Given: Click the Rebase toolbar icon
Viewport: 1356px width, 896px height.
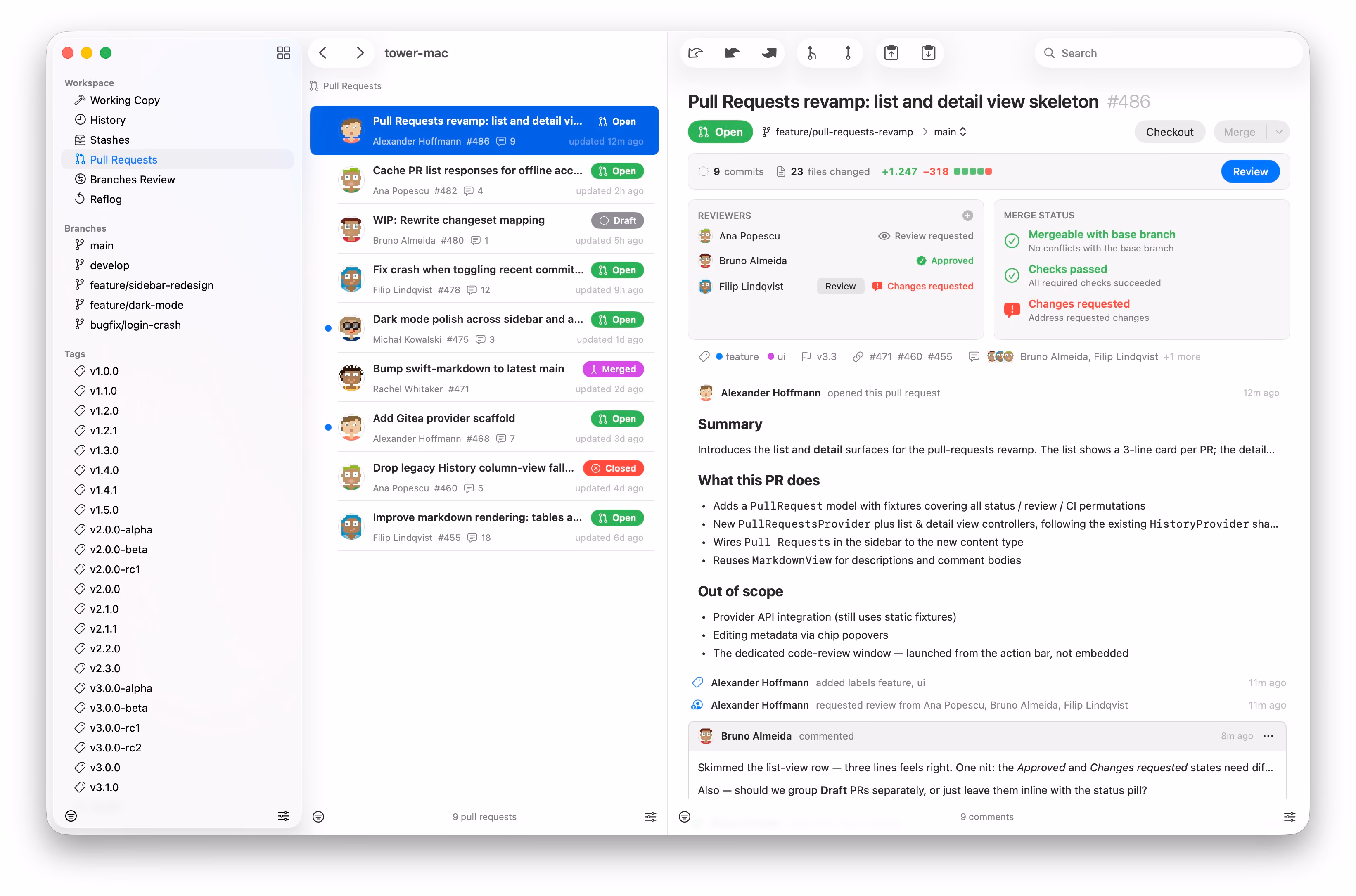Looking at the screenshot, I should coord(848,53).
